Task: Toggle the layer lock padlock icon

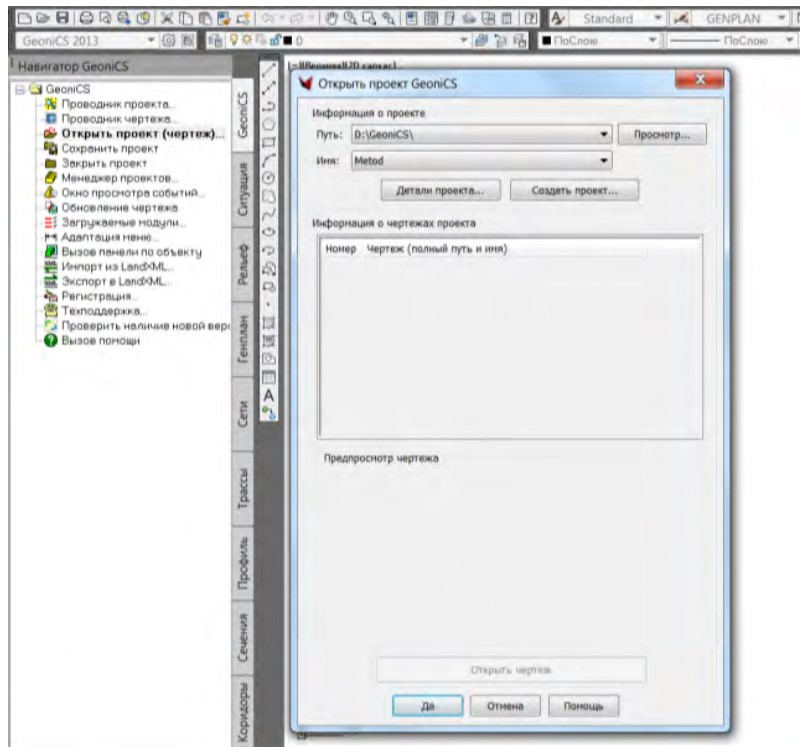Action: 276,40
